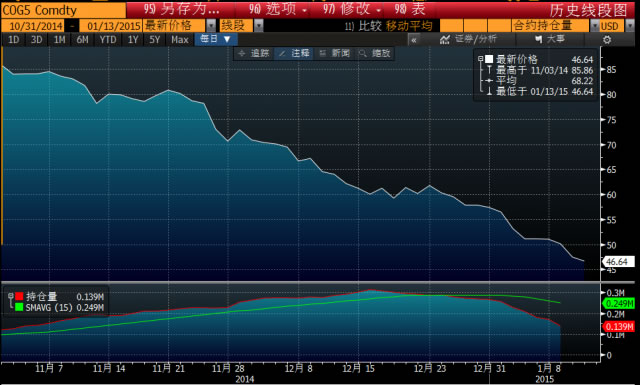Expand the 合约持仓量 open interest dropdown
The image size is (640, 385).
pos(594,26)
